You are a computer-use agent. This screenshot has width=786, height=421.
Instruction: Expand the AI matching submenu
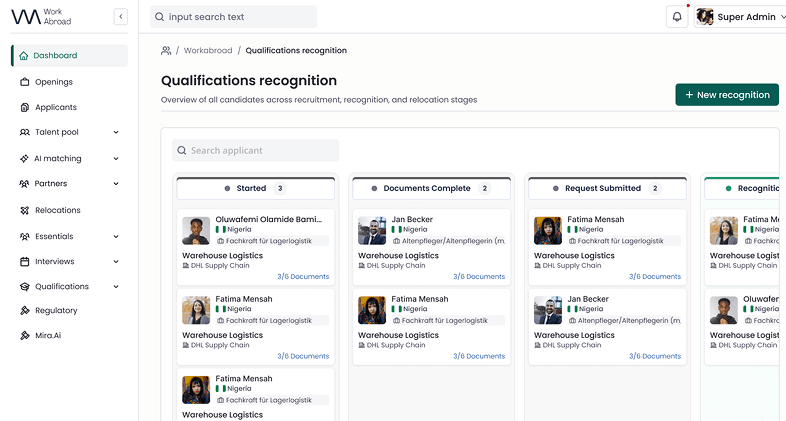point(116,159)
